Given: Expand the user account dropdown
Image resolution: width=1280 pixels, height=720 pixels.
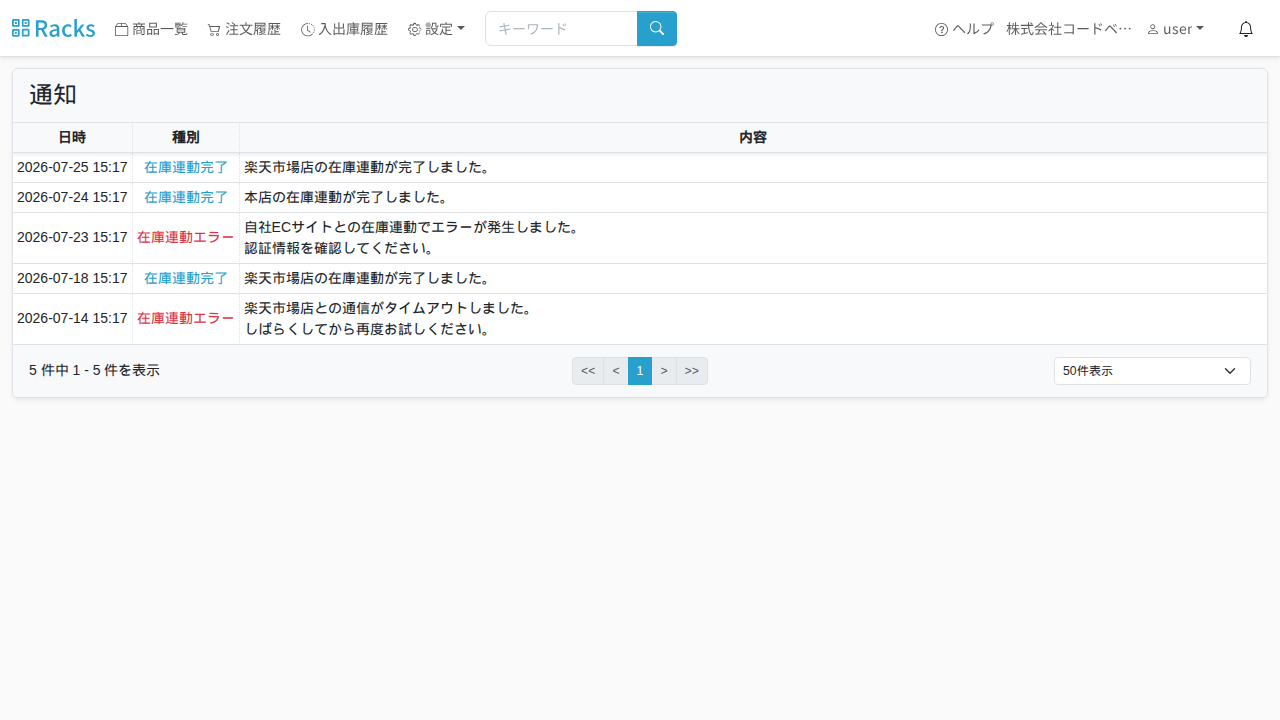Looking at the screenshot, I should coord(1175,29).
